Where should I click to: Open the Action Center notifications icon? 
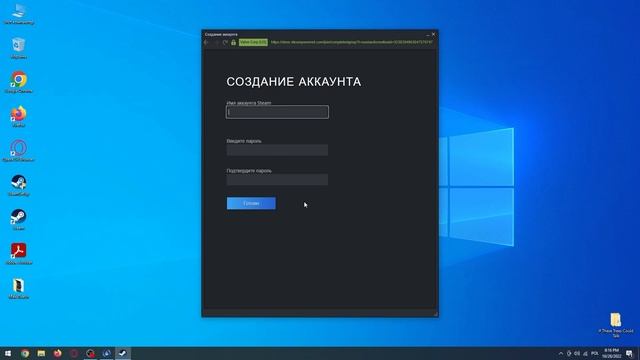629,353
